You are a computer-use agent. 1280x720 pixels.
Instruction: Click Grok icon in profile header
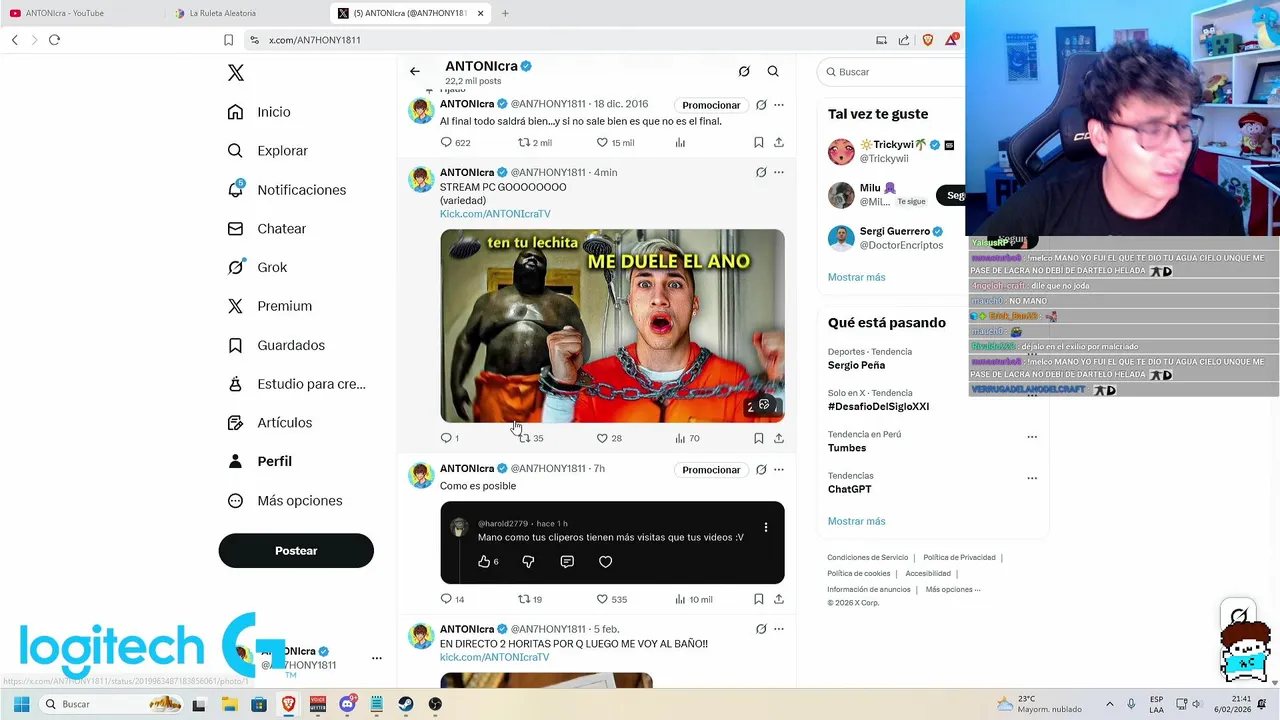(x=744, y=72)
